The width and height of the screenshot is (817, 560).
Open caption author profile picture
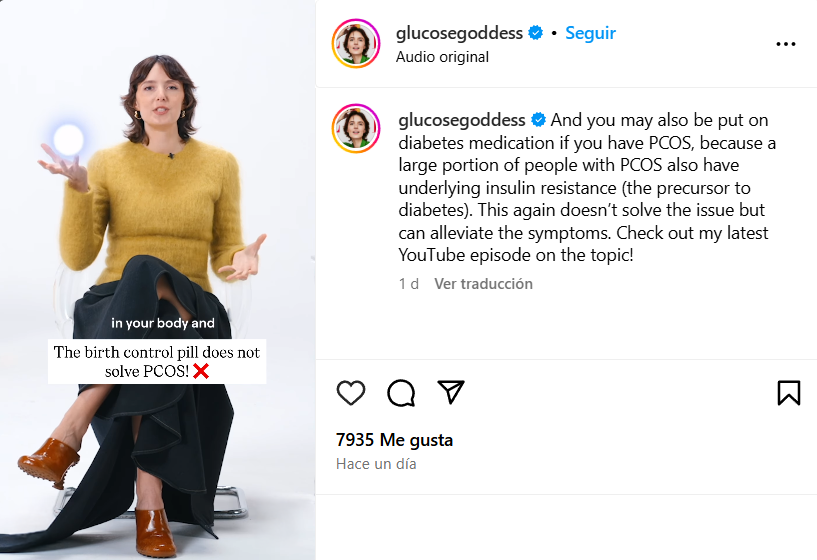point(356,128)
